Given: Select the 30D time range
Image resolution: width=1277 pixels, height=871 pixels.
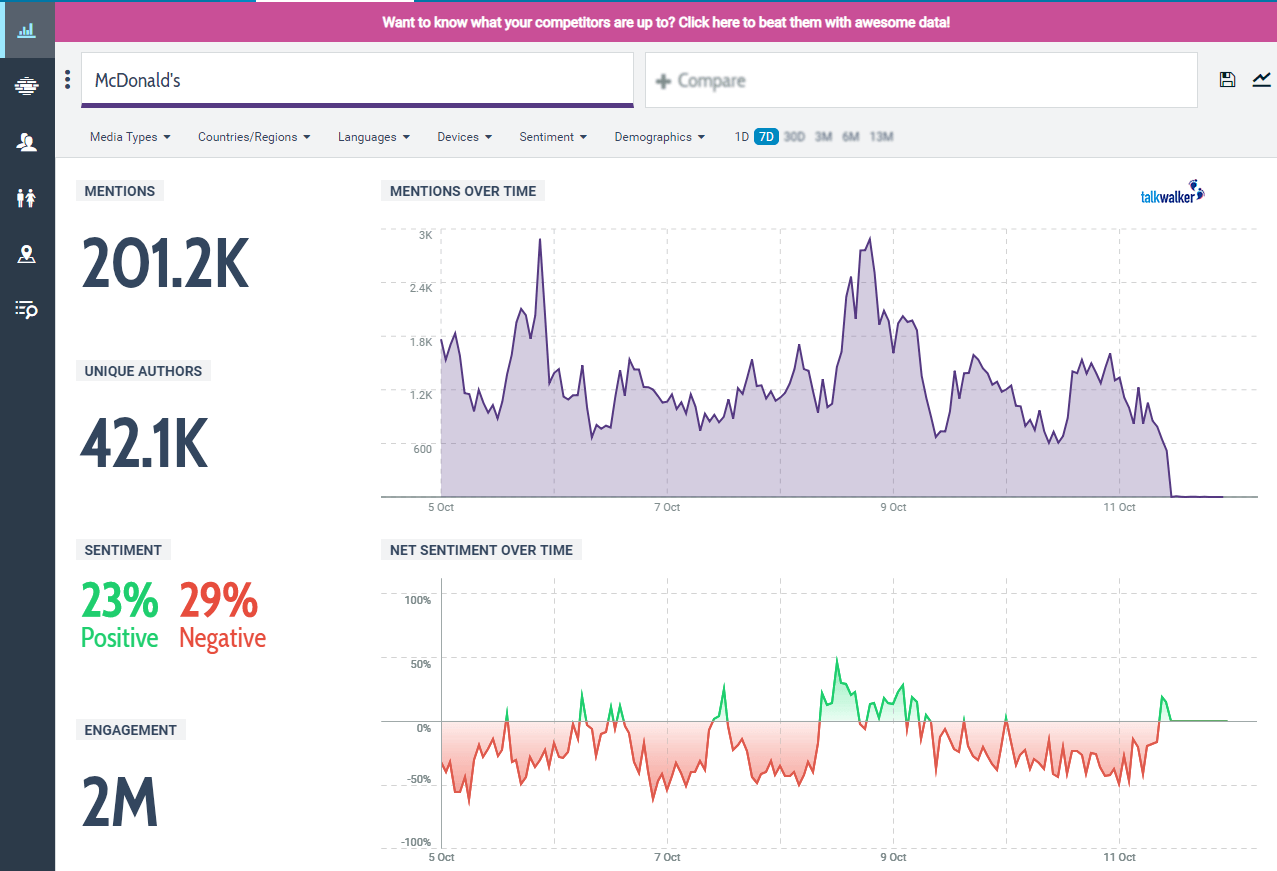Looking at the screenshot, I should pos(794,137).
